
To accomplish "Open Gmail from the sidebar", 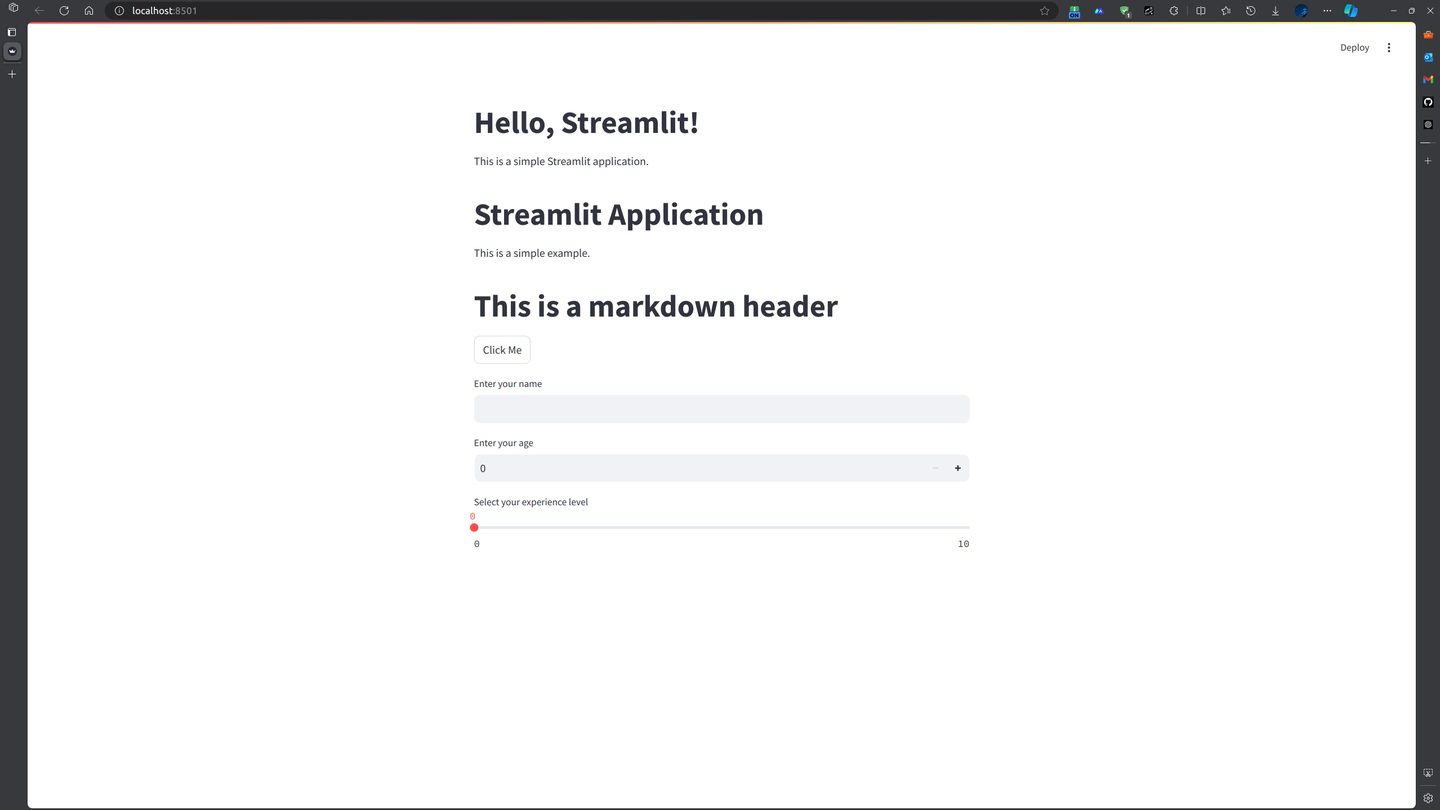I will pyautogui.click(x=1428, y=79).
